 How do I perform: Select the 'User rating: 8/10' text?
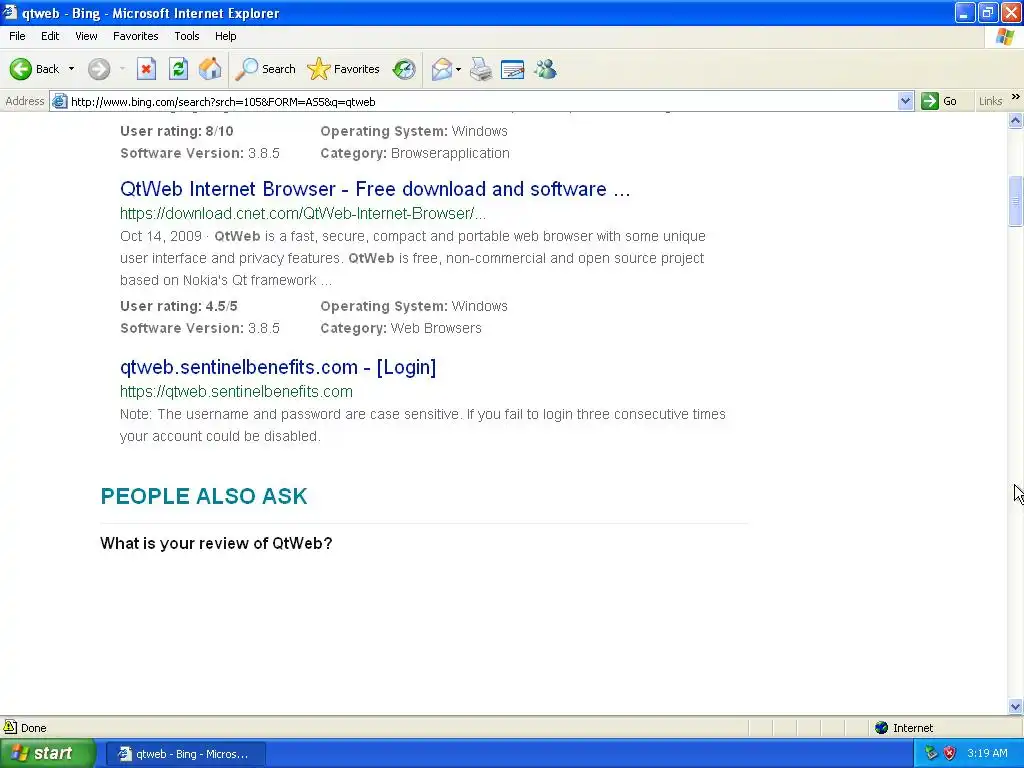tap(177, 131)
